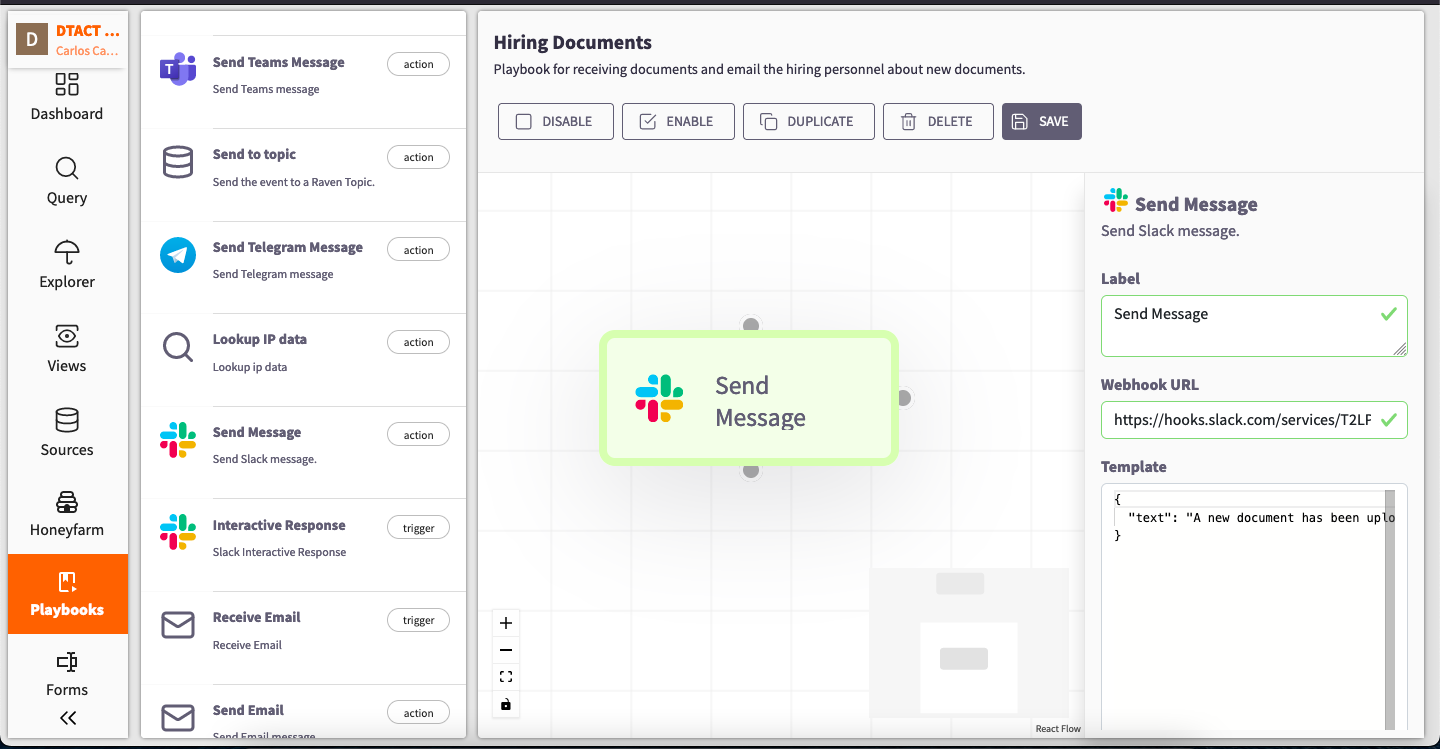Select the Send Teams Message title

[x=278, y=62]
